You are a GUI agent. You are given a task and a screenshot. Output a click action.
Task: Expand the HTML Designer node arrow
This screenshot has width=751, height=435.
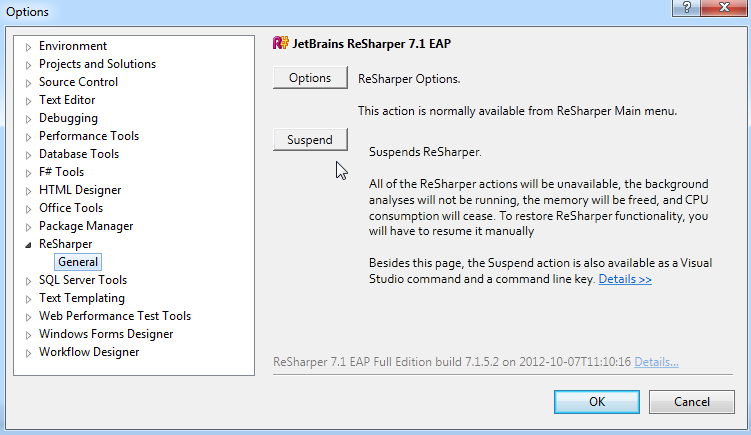[x=28, y=191]
